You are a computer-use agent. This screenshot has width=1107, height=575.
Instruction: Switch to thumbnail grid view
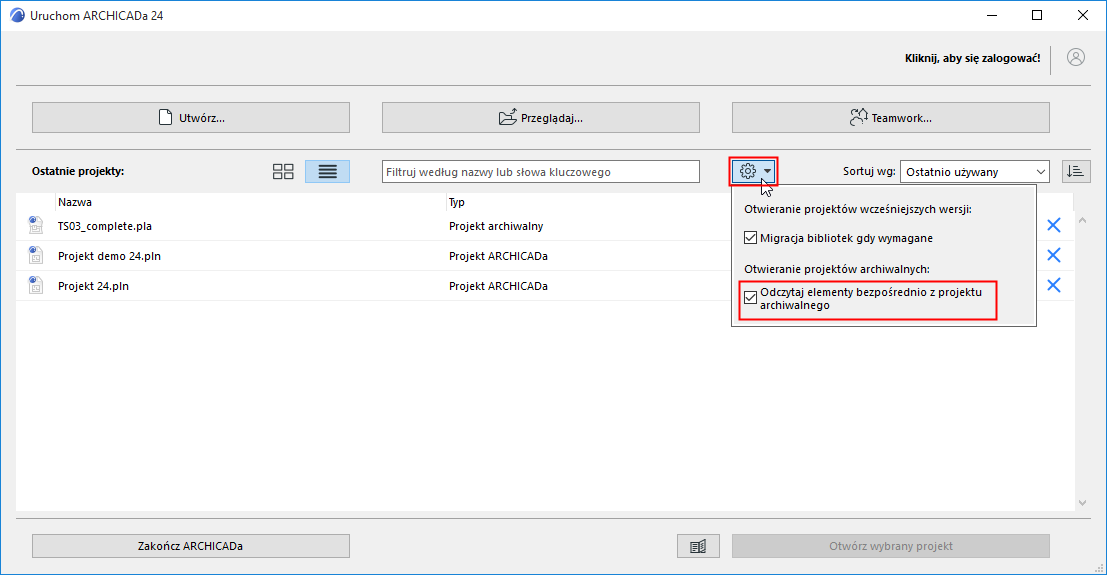[283, 172]
